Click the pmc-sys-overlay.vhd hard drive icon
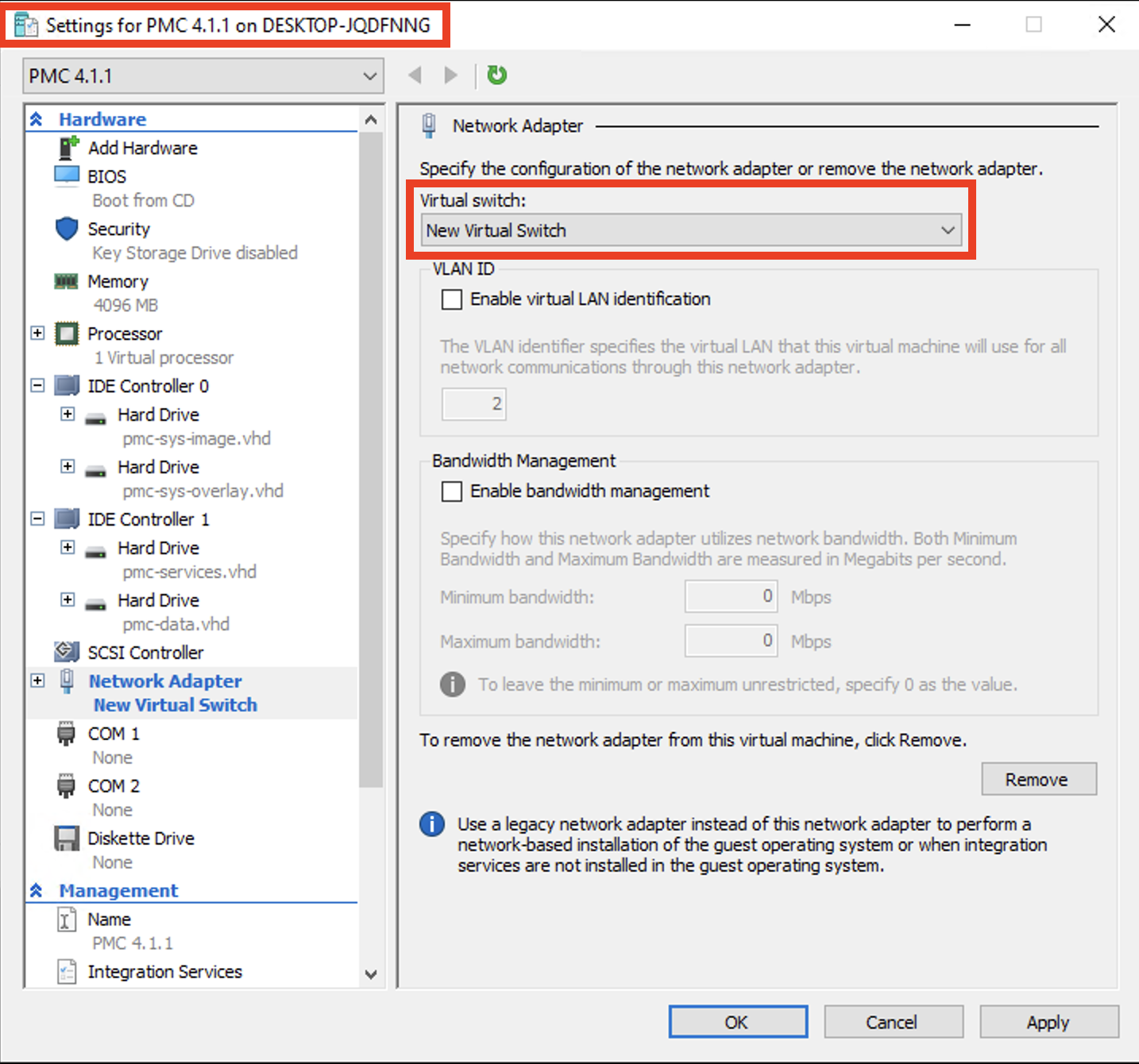Screen dimensions: 1139x1064 (95, 470)
